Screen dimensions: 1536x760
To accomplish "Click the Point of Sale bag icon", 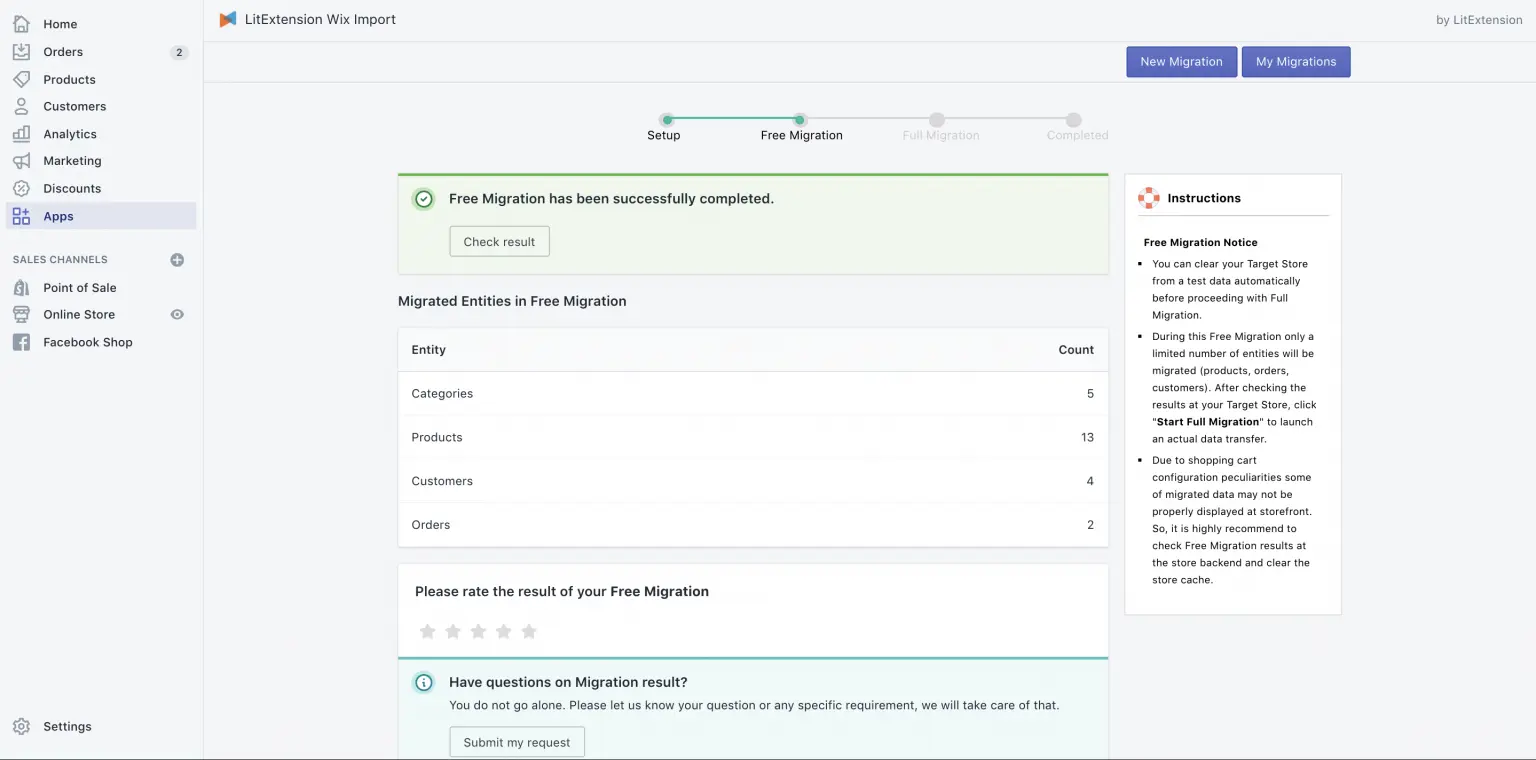I will coord(21,288).
